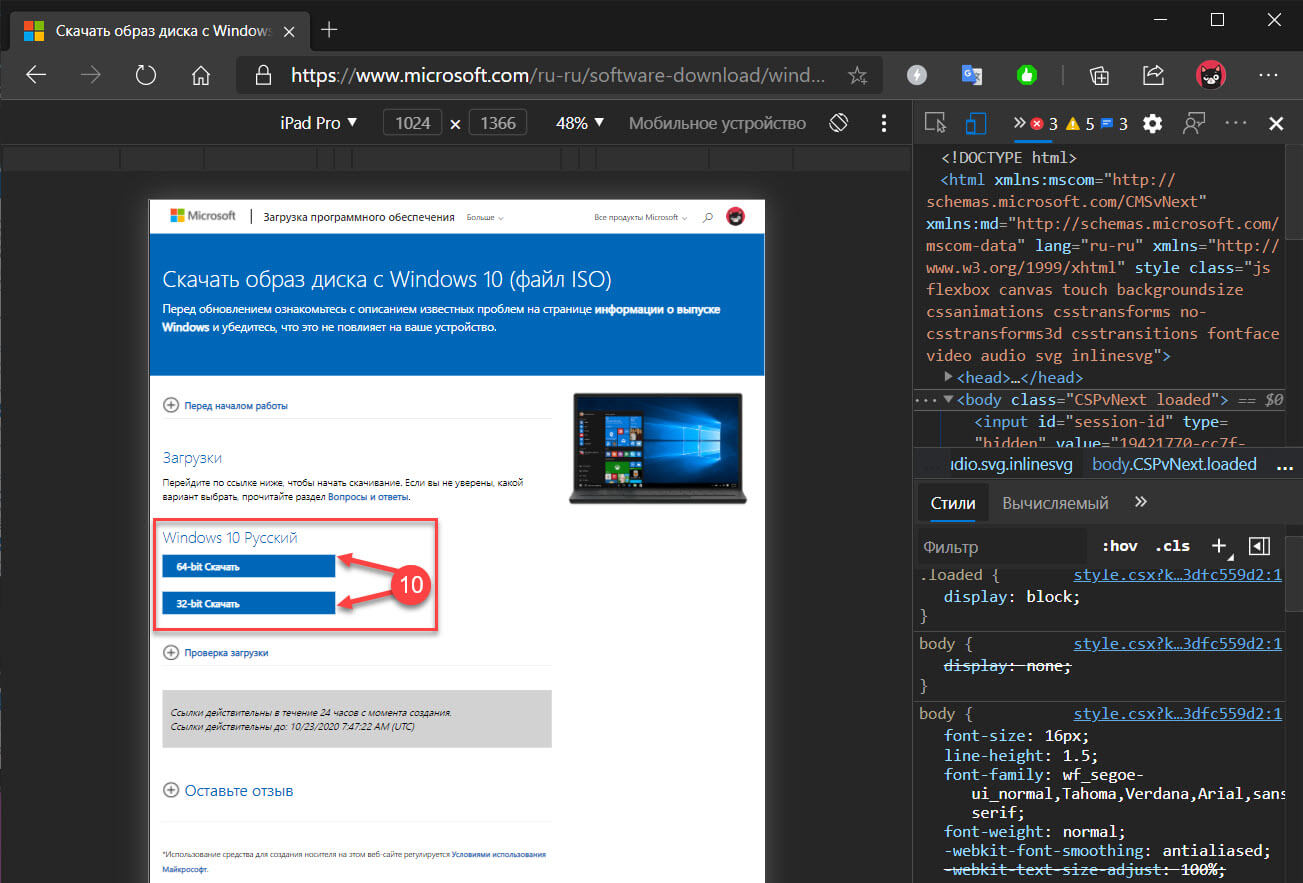Edit the device height field 1366

point(498,123)
